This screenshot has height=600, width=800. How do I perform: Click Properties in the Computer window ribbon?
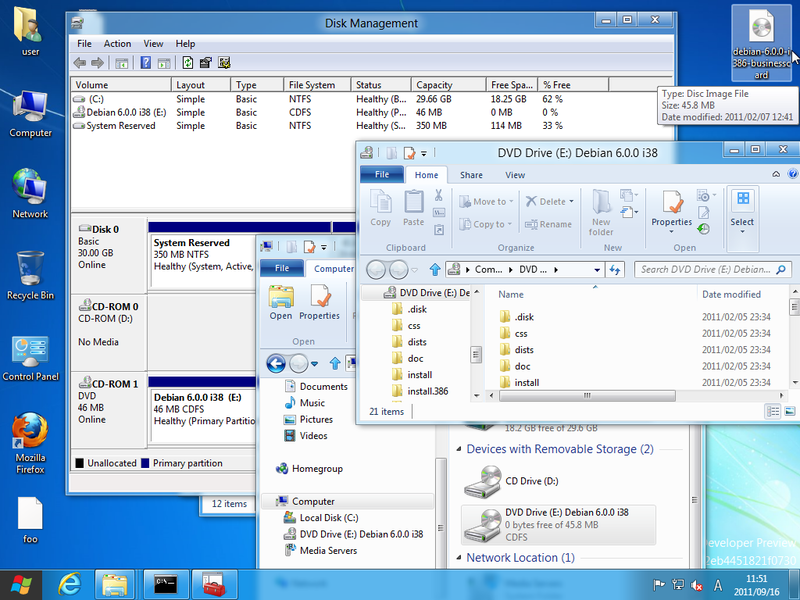click(319, 303)
